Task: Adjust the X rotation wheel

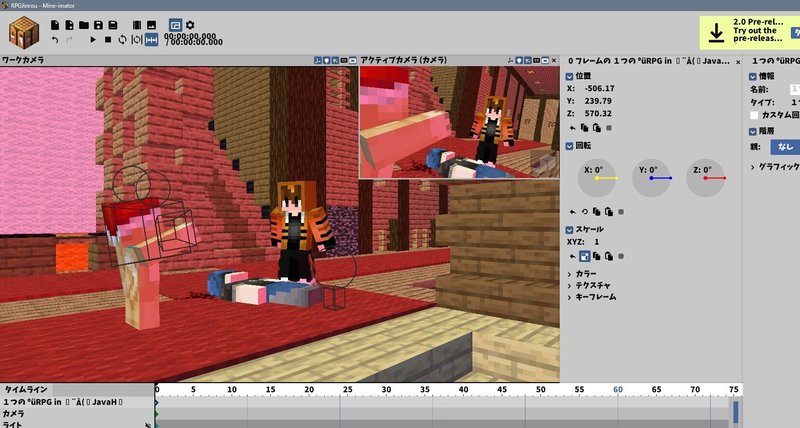Action: 597,178
